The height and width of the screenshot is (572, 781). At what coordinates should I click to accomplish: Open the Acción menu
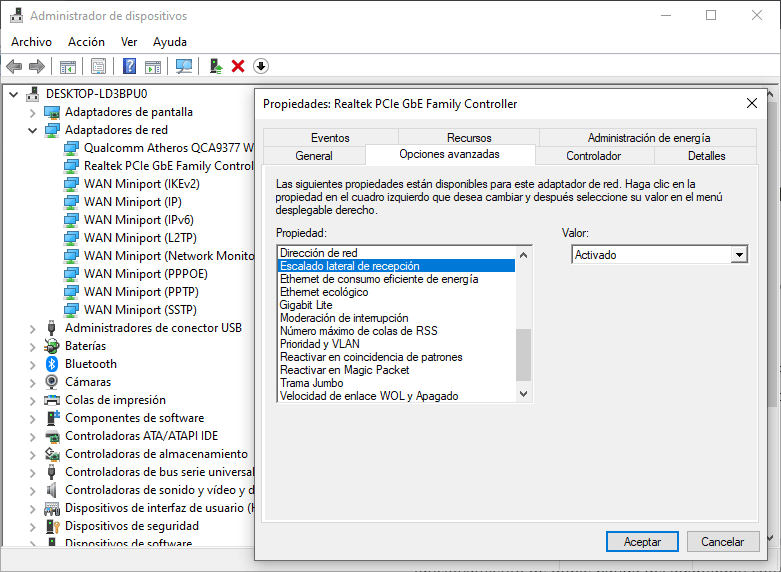86,42
